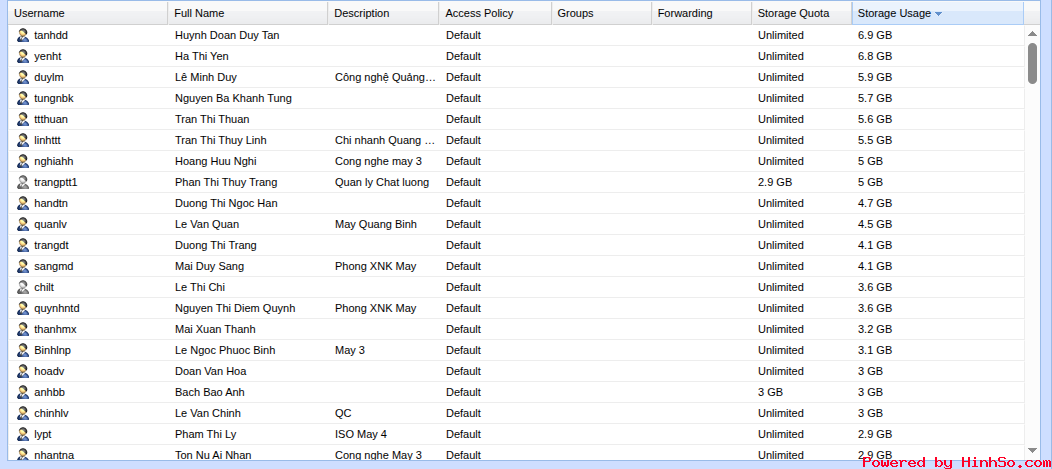Viewport: 1052px width, 469px height.
Task: Click the user icon beside lypt
Action: (x=23, y=434)
